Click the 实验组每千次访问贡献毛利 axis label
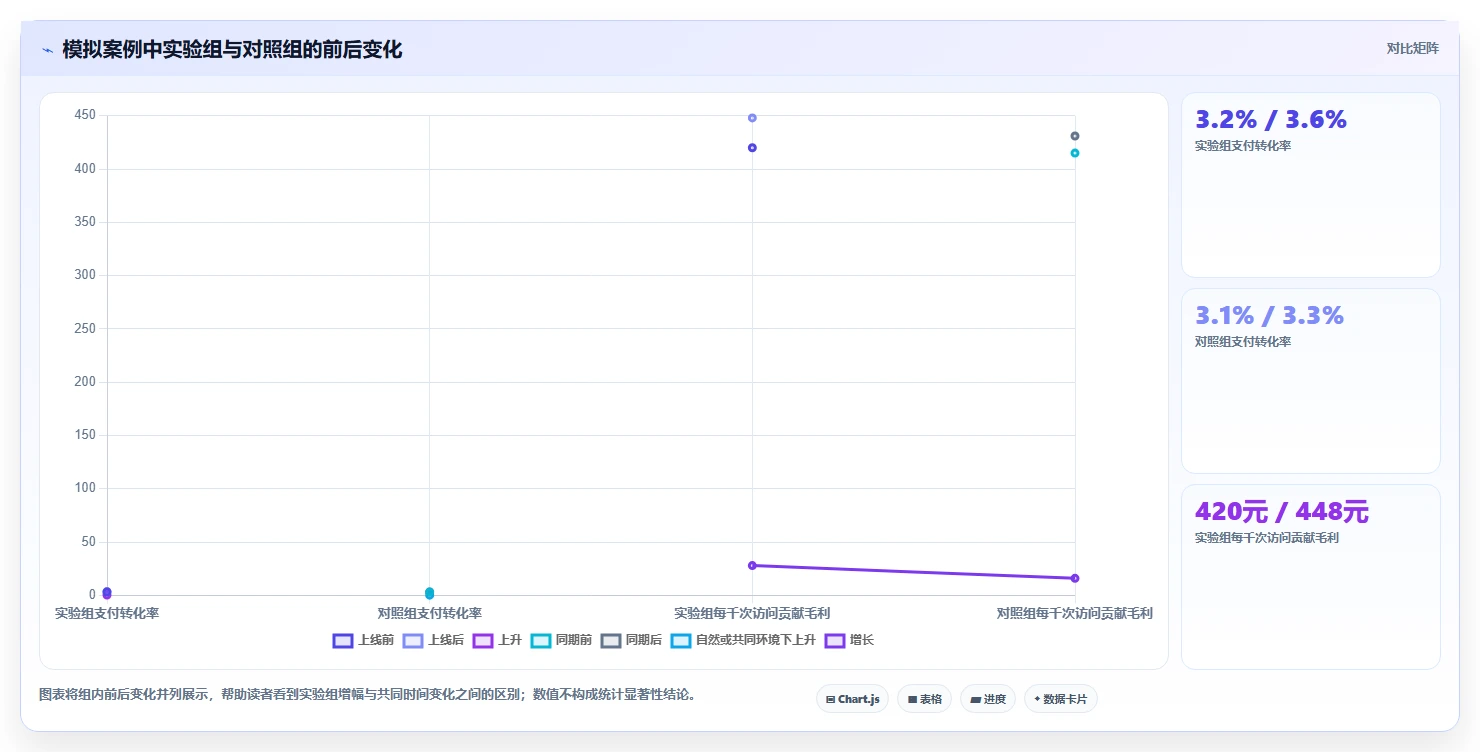 752,613
